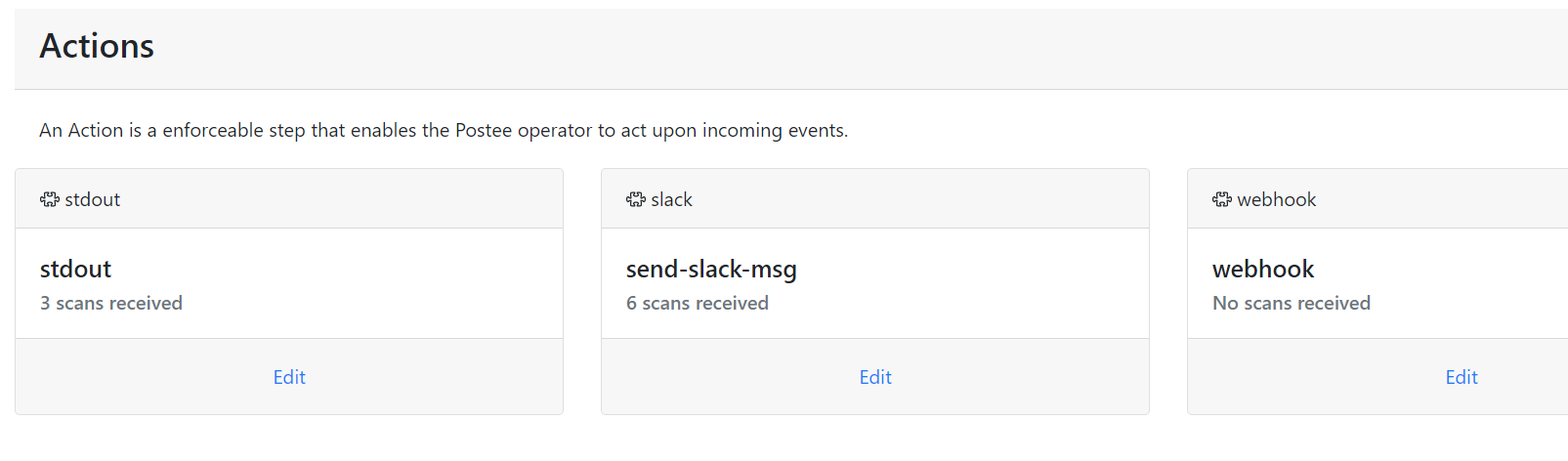Click the slack puzzle-piece icon
1568x461 pixels.
pos(636,199)
